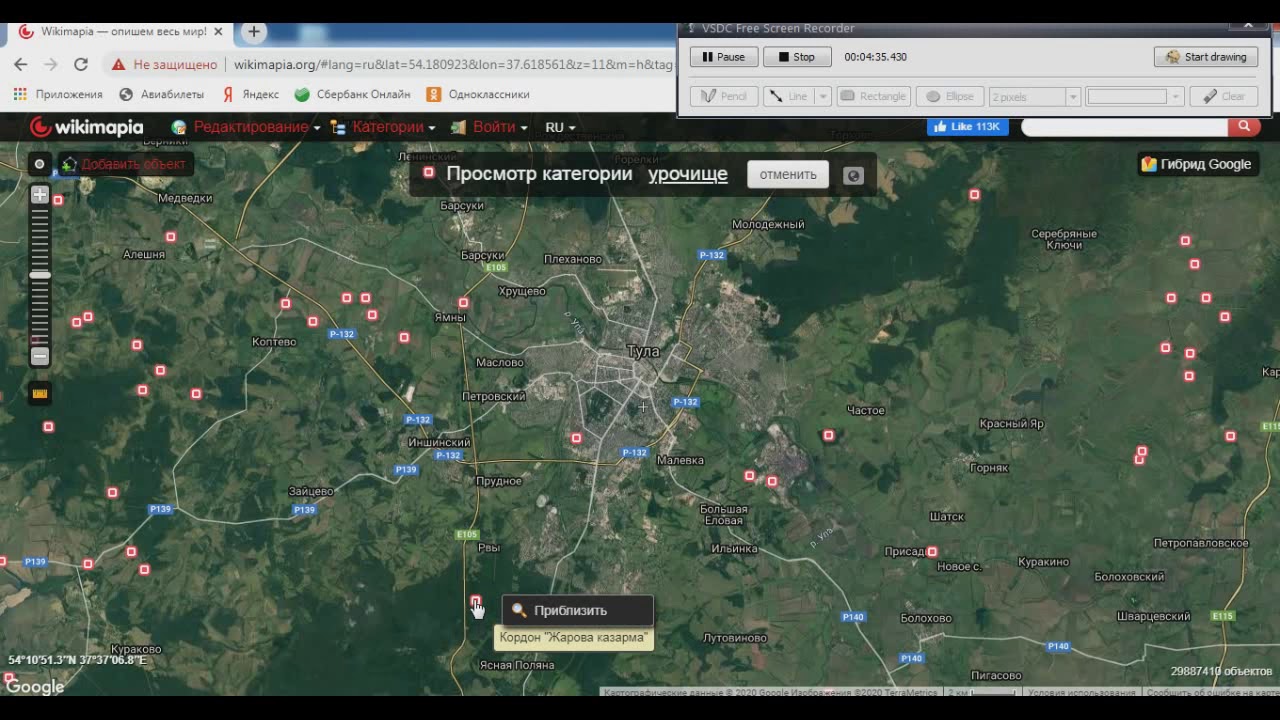Open the color combo box in VSDC recorder
This screenshot has height=720, width=1280.
click(1135, 97)
